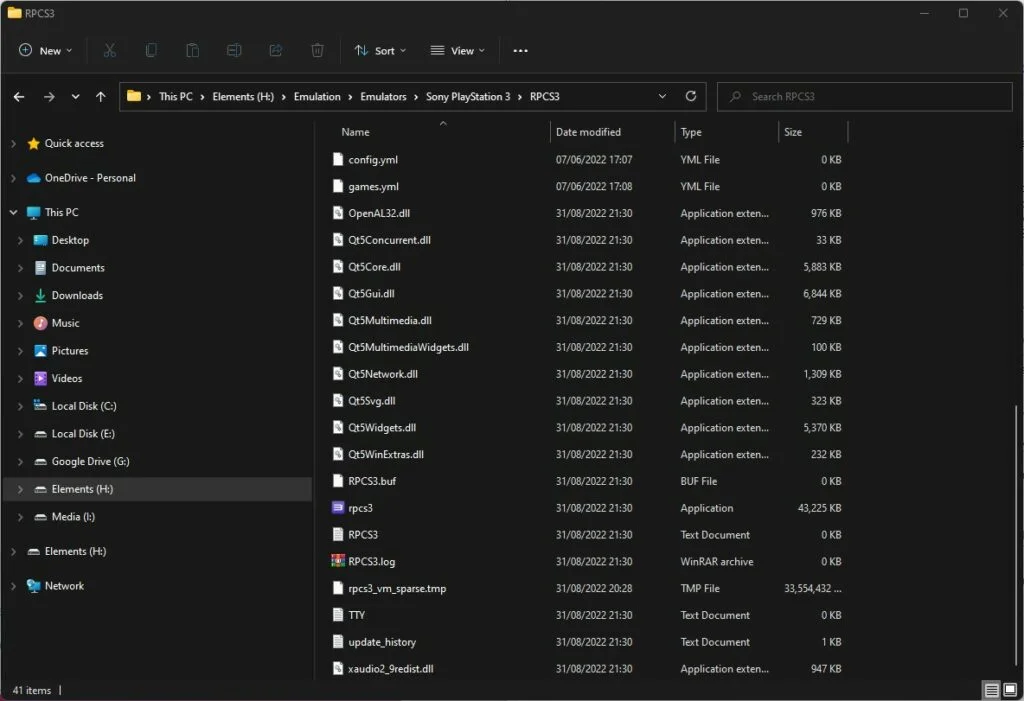1024x701 pixels.
Task: Click the WinRAR icon of RPCS3.log
Action: [x=338, y=561]
